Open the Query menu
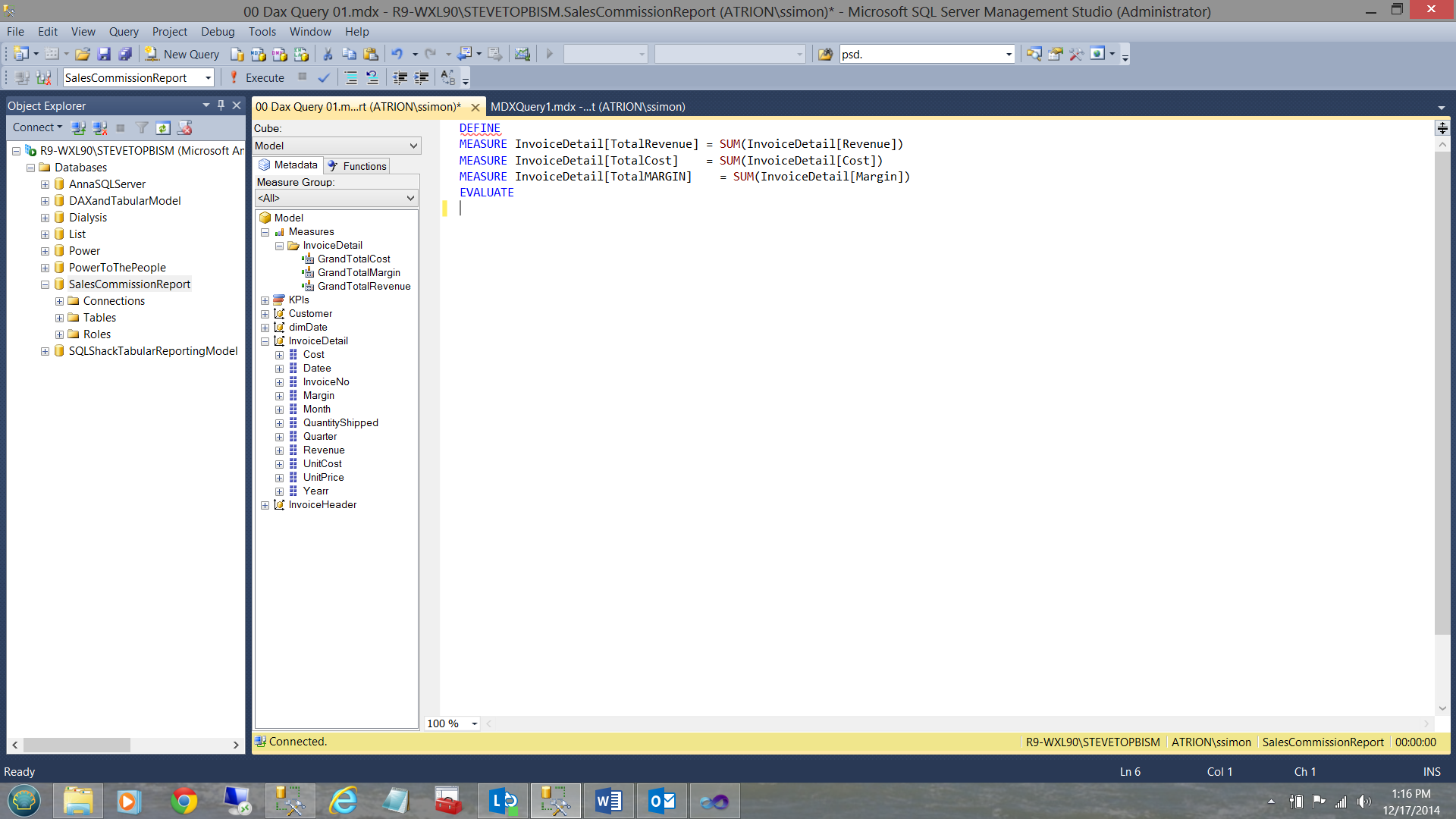The height and width of the screenshot is (819, 1456). pyautogui.click(x=123, y=31)
